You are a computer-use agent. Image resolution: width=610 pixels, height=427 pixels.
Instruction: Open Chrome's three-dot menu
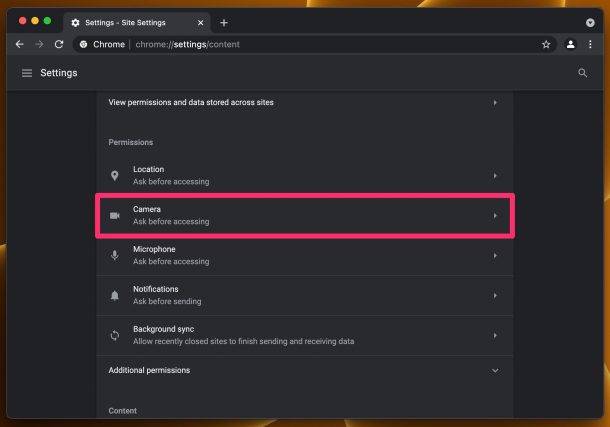(x=590, y=44)
